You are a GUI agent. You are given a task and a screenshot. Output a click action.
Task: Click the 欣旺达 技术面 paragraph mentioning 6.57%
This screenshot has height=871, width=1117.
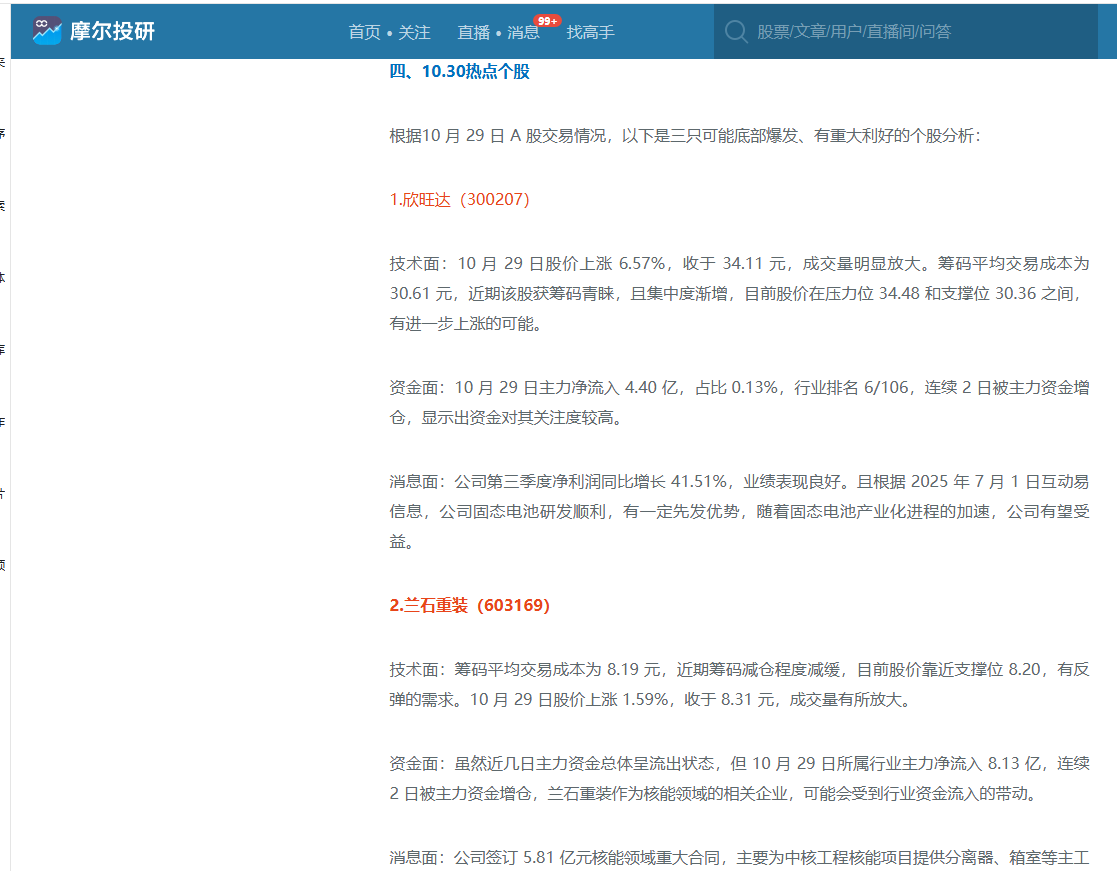click(739, 293)
